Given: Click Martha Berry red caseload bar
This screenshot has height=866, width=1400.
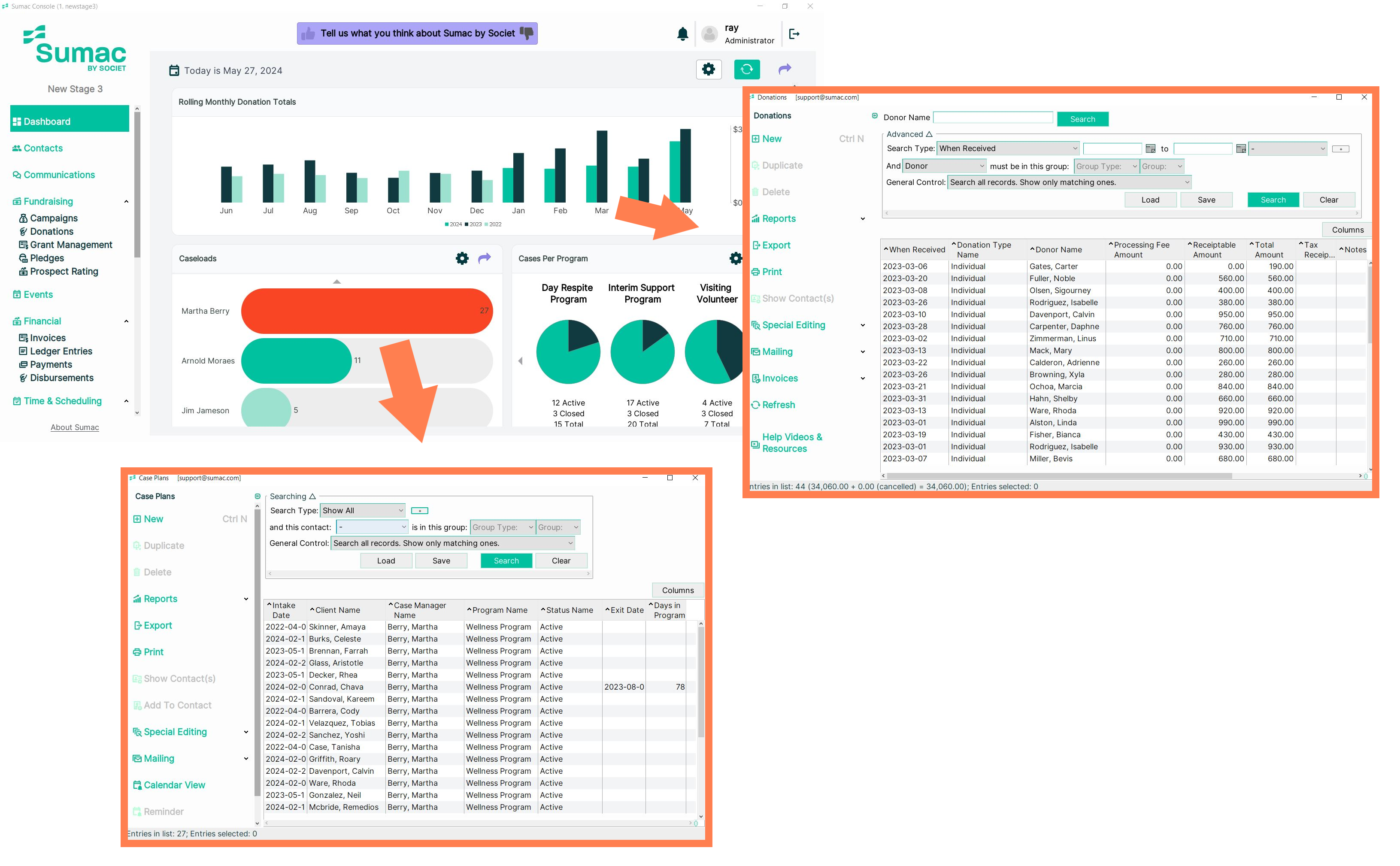Looking at the screenshot, I should coord(367,311).
